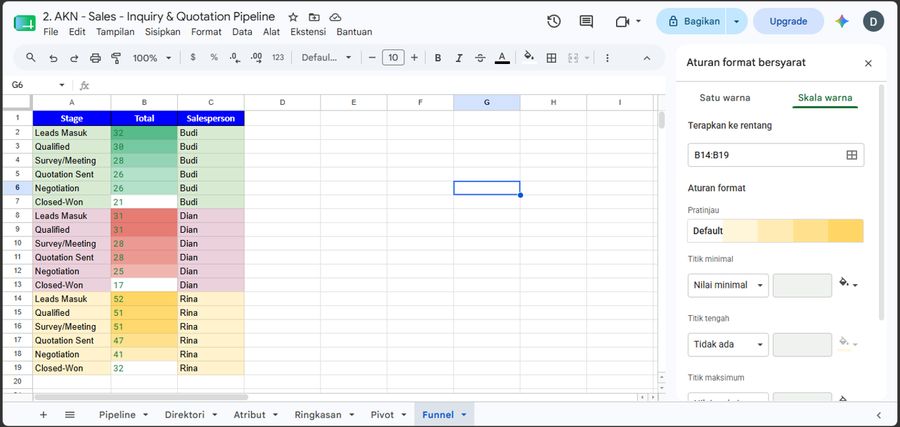The image size is (900, 427).
Task: Increase font size with plus button
Action: pyautogui.click(x=414, y=57)
